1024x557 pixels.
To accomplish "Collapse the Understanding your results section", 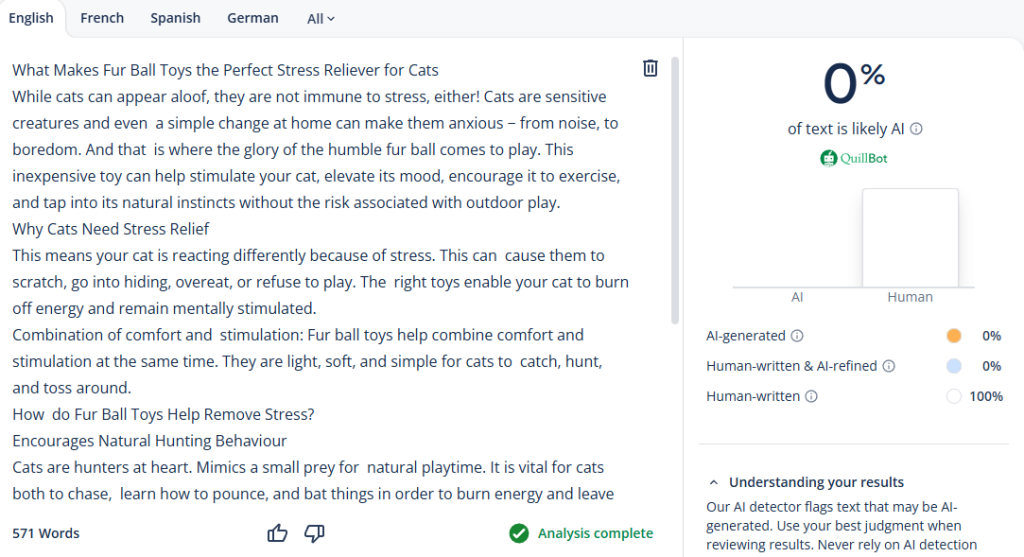I will [713, 482].
